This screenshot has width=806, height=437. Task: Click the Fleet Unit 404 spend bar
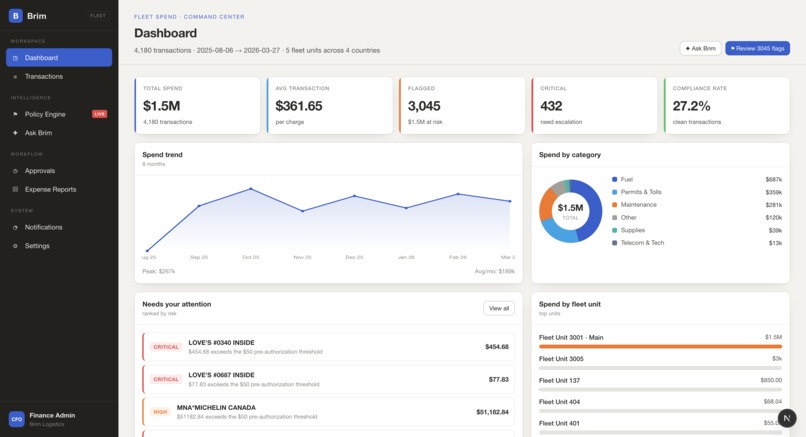[660, 411]
